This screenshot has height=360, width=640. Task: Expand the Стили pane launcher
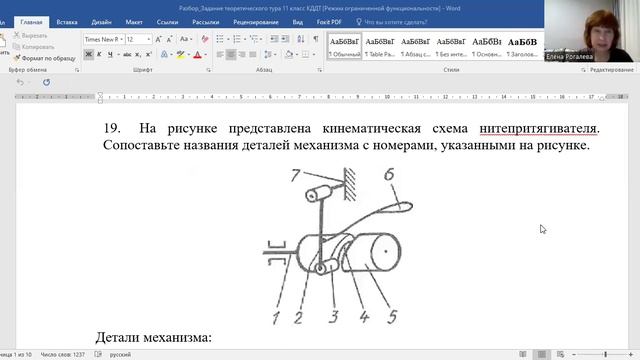(583, 70)
